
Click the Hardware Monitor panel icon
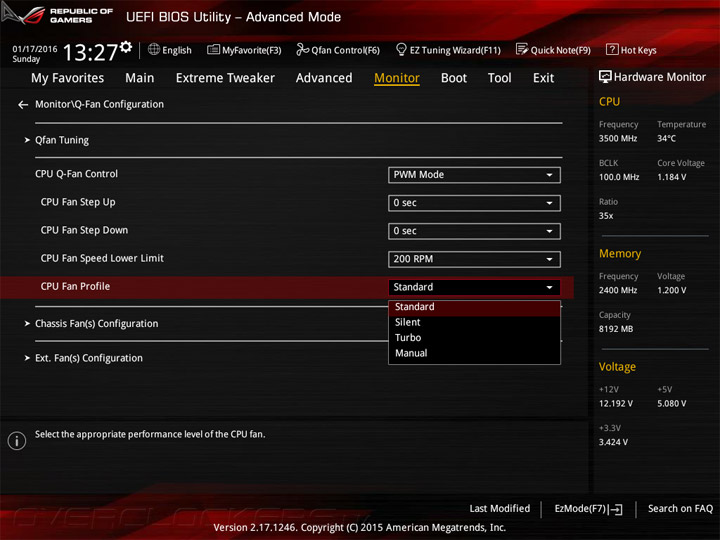[x=605, y=77]
